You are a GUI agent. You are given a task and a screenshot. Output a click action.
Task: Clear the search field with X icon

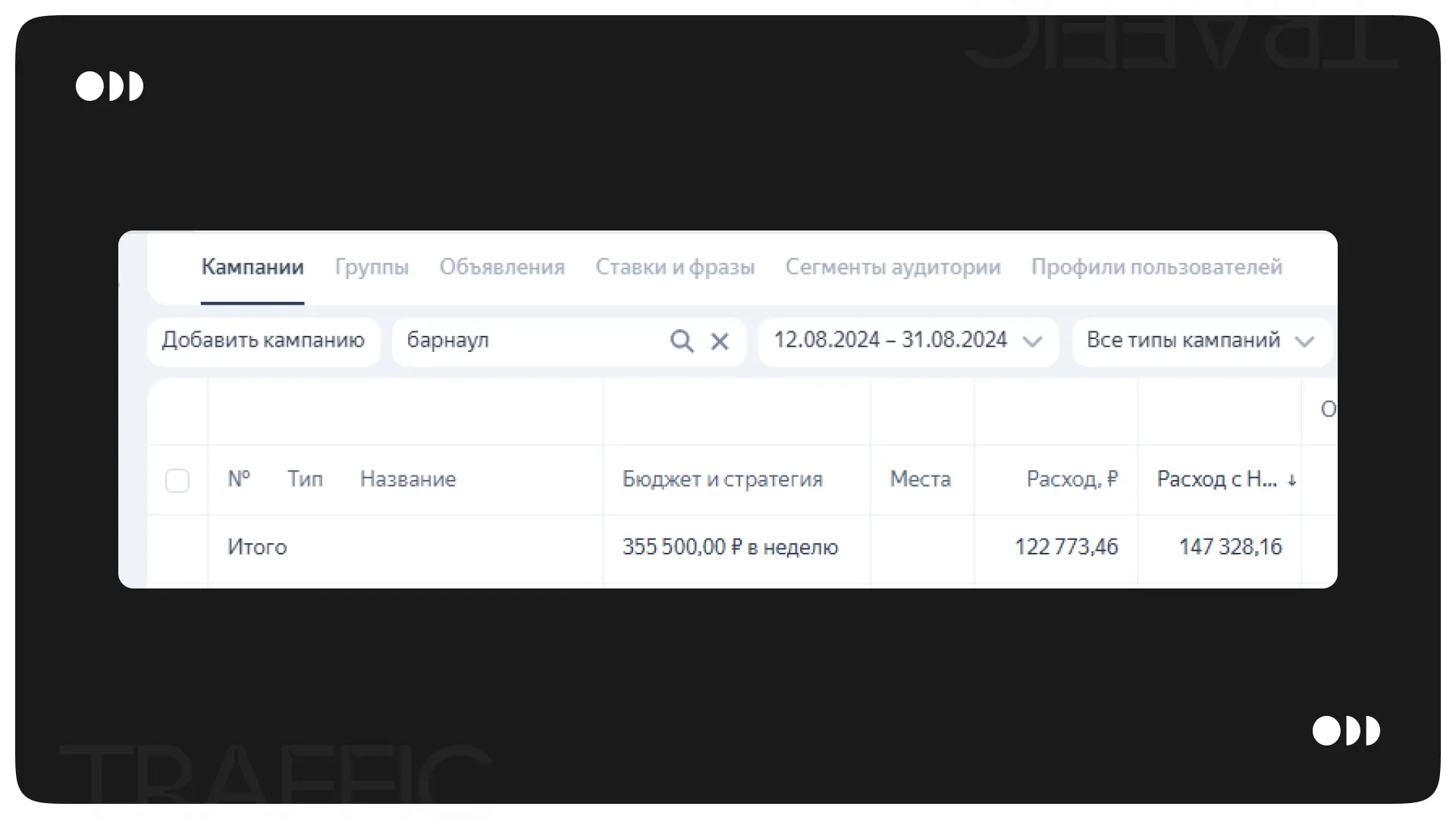(720, 341)
